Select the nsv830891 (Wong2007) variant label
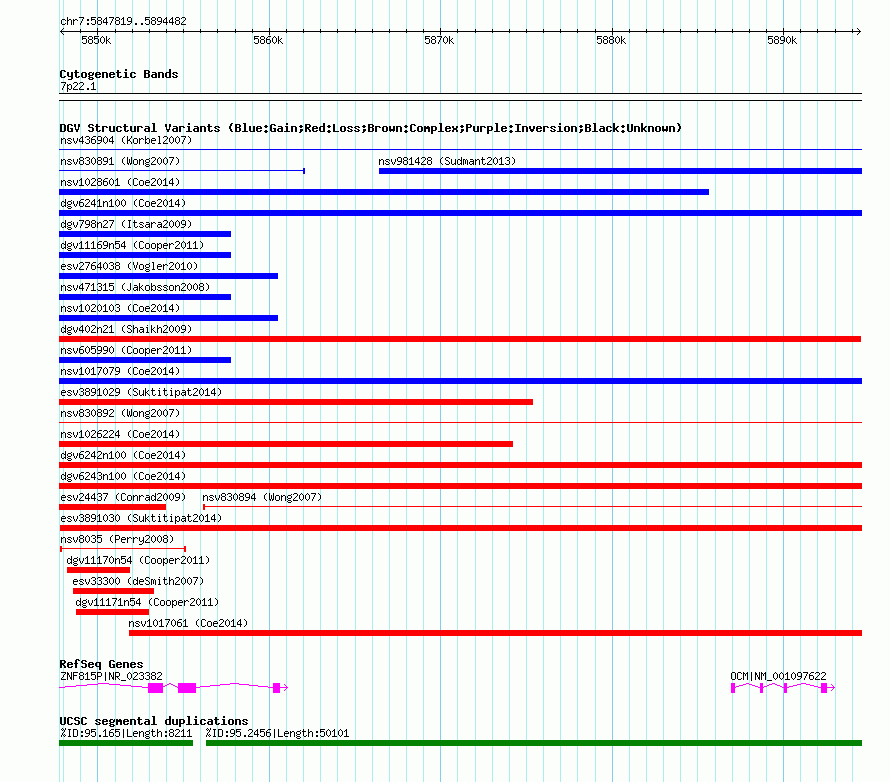Image resolution: width=890 pixels, height=782 pixels. pos(120,161)
